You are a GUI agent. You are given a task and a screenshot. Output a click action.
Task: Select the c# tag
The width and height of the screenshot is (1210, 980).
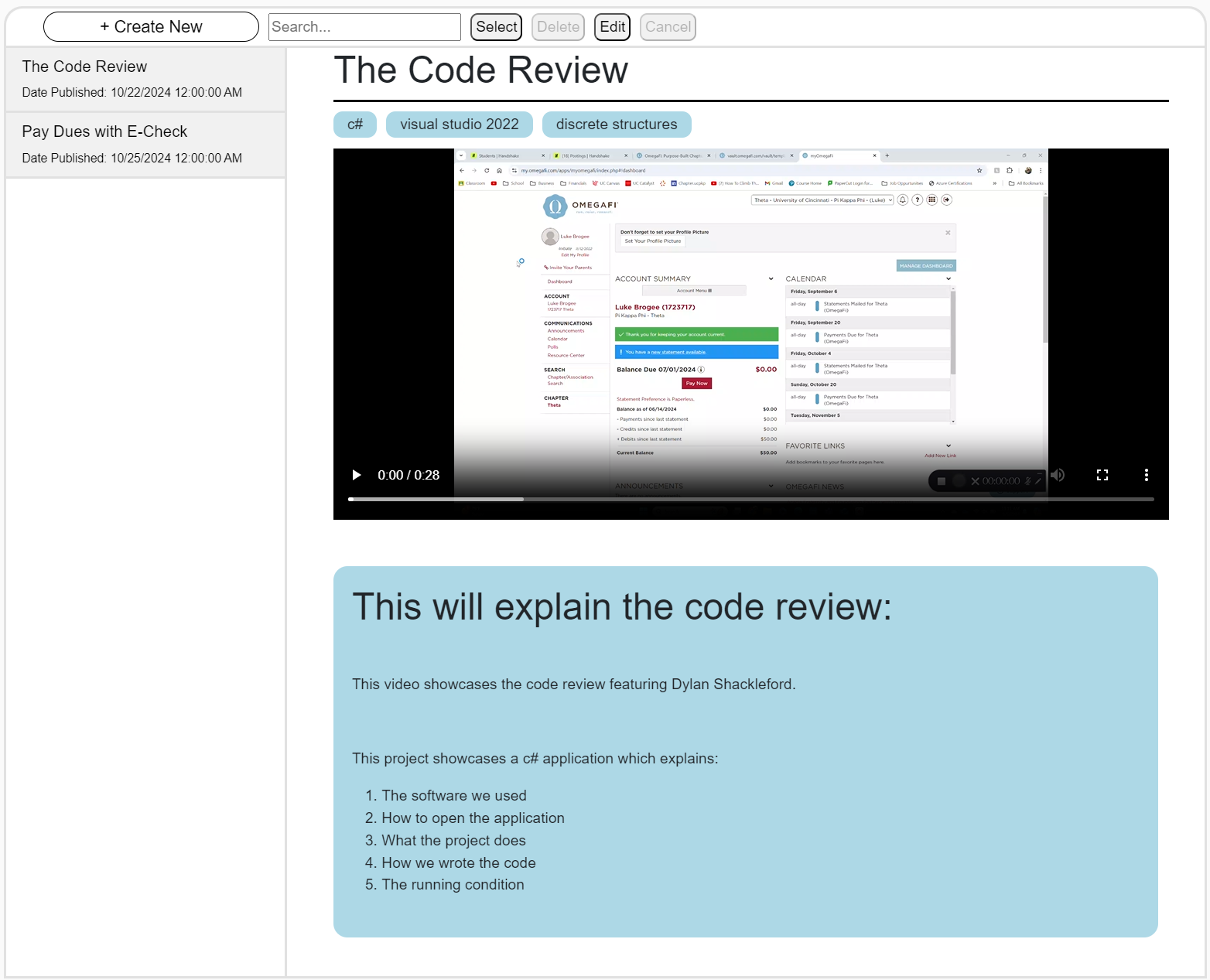355,125
